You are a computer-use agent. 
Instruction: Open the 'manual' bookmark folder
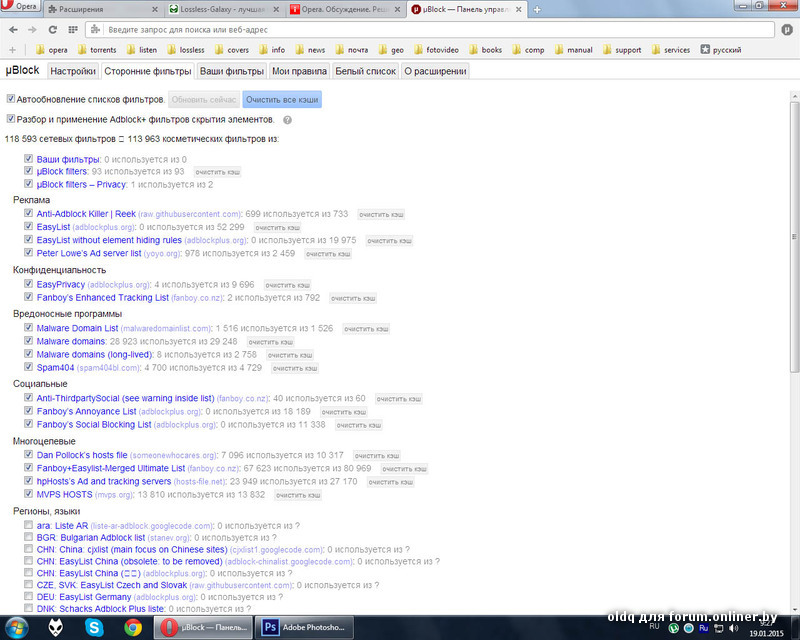point(573,50)
